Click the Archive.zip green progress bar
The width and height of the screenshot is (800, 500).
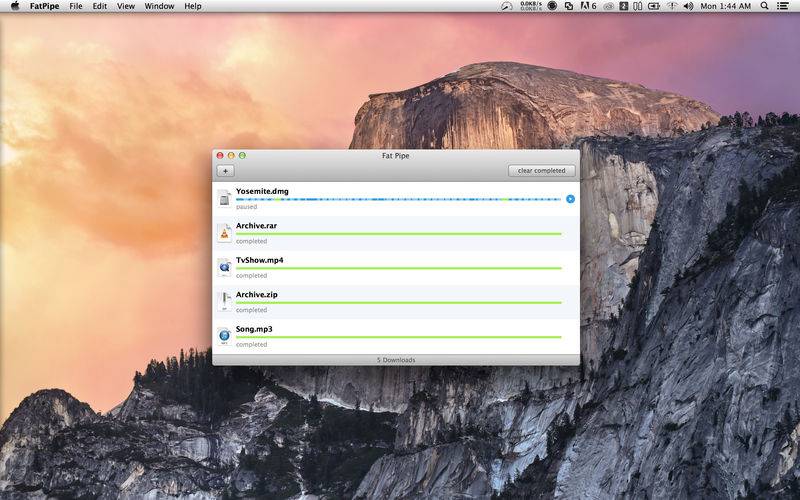(398, 303)
